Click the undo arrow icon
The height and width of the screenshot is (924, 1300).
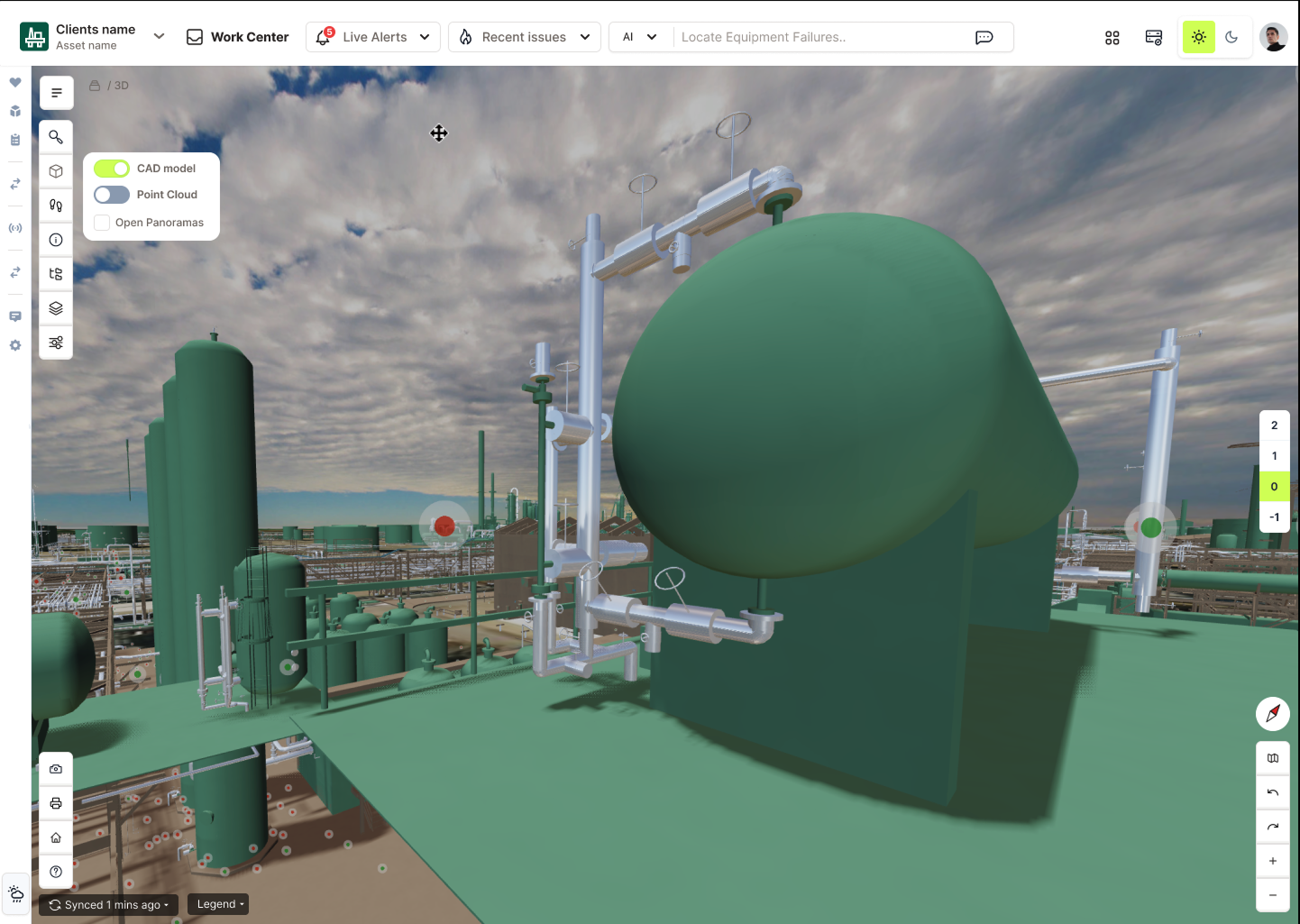point(1272,792)
